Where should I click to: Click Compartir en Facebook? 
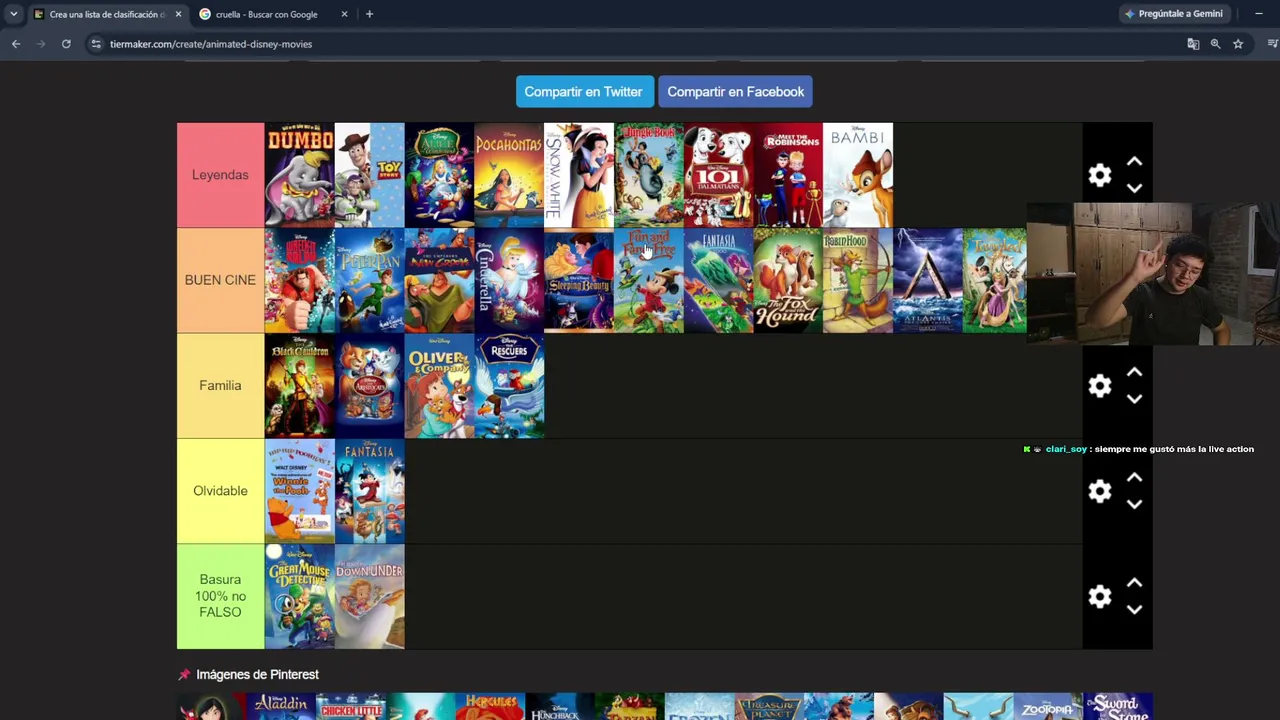click(735, 92)
